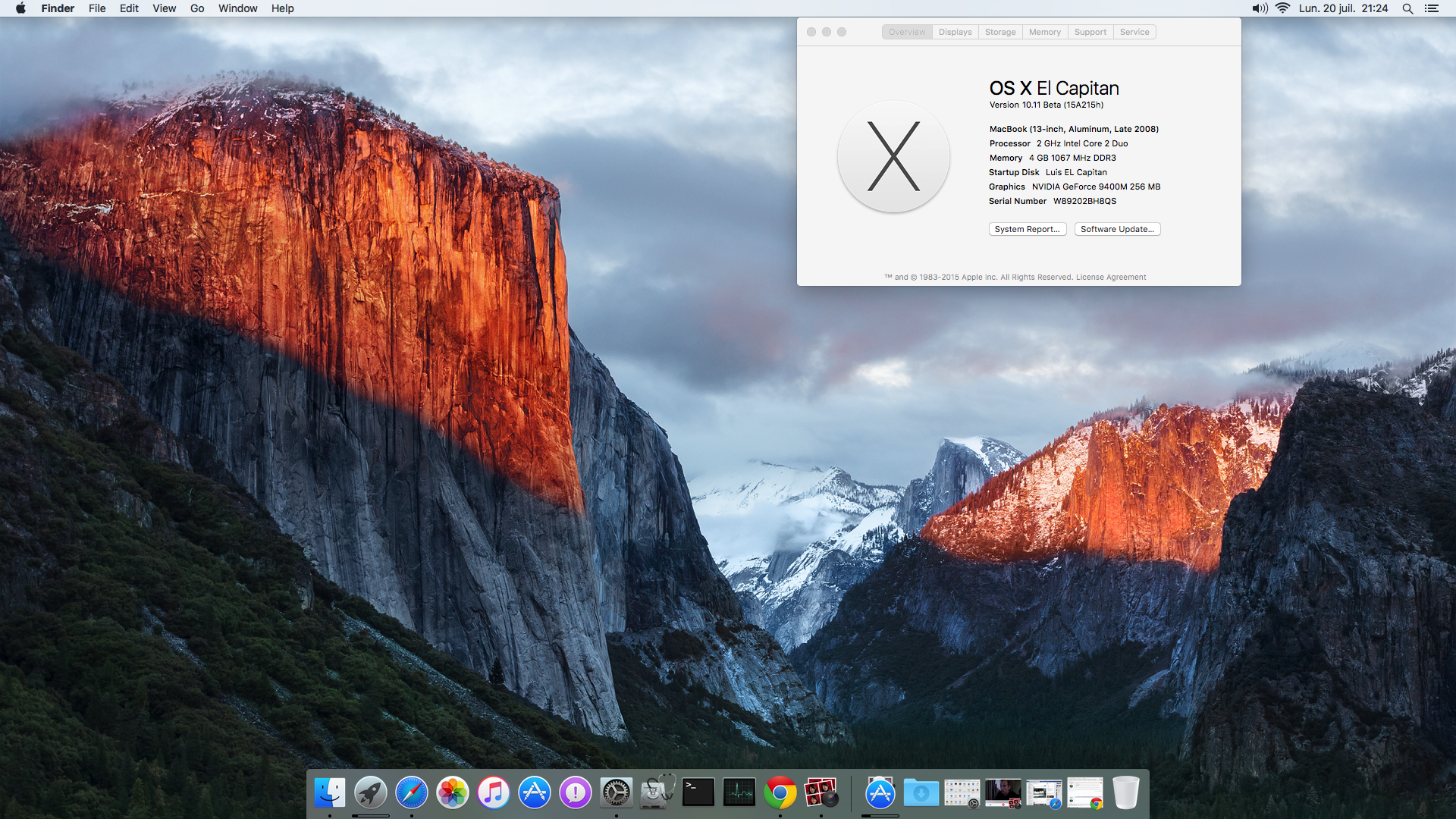Click the System Report button
Image resolution: width=1456 pixels, height=819 pixels.
[x=1027, y=229]
